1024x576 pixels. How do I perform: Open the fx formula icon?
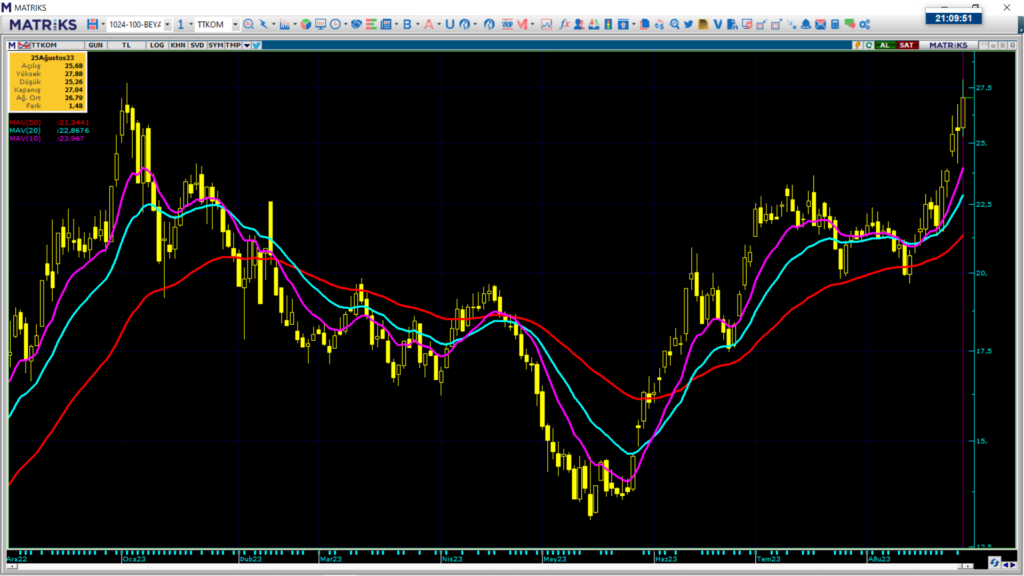tap(565, 24)
